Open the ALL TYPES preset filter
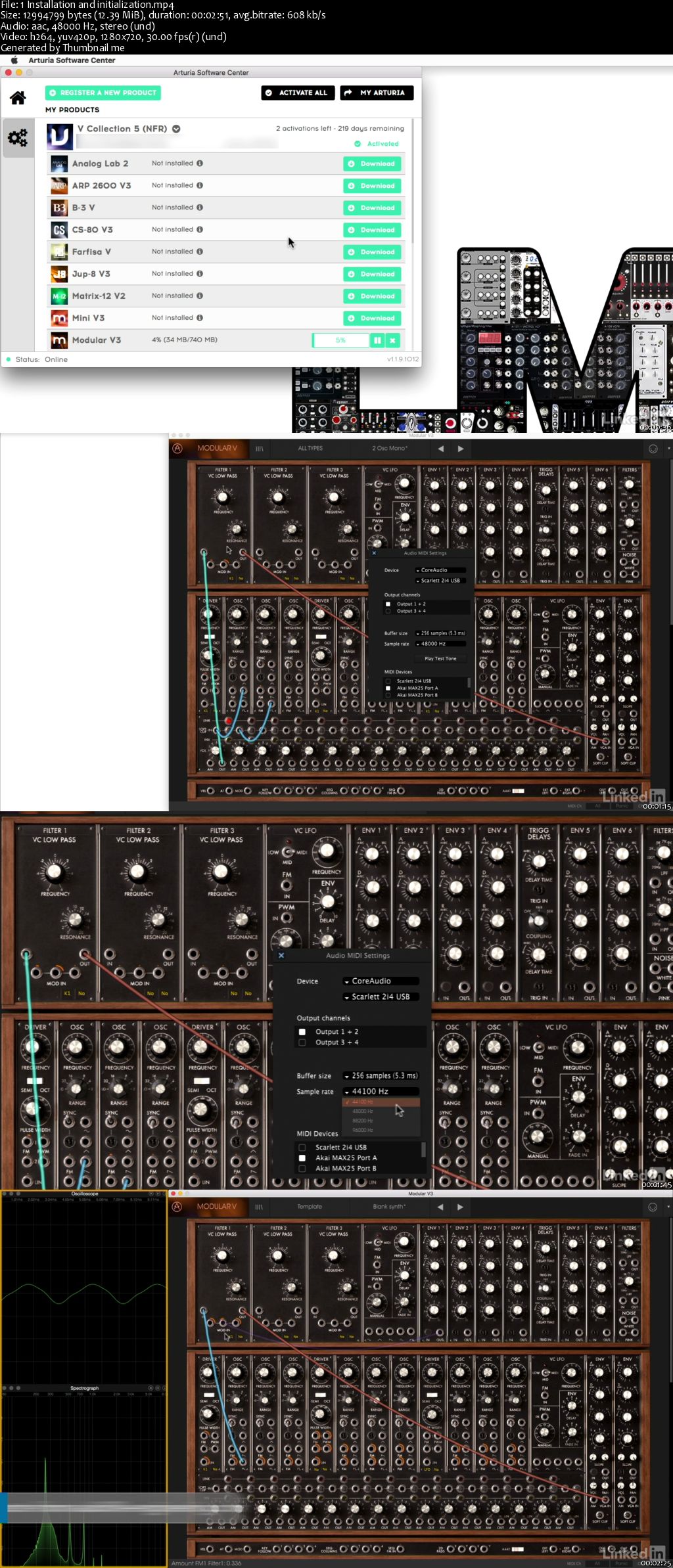Image resolution: width=673 pixels, height=1568 pixels. [x=310, y=449]
